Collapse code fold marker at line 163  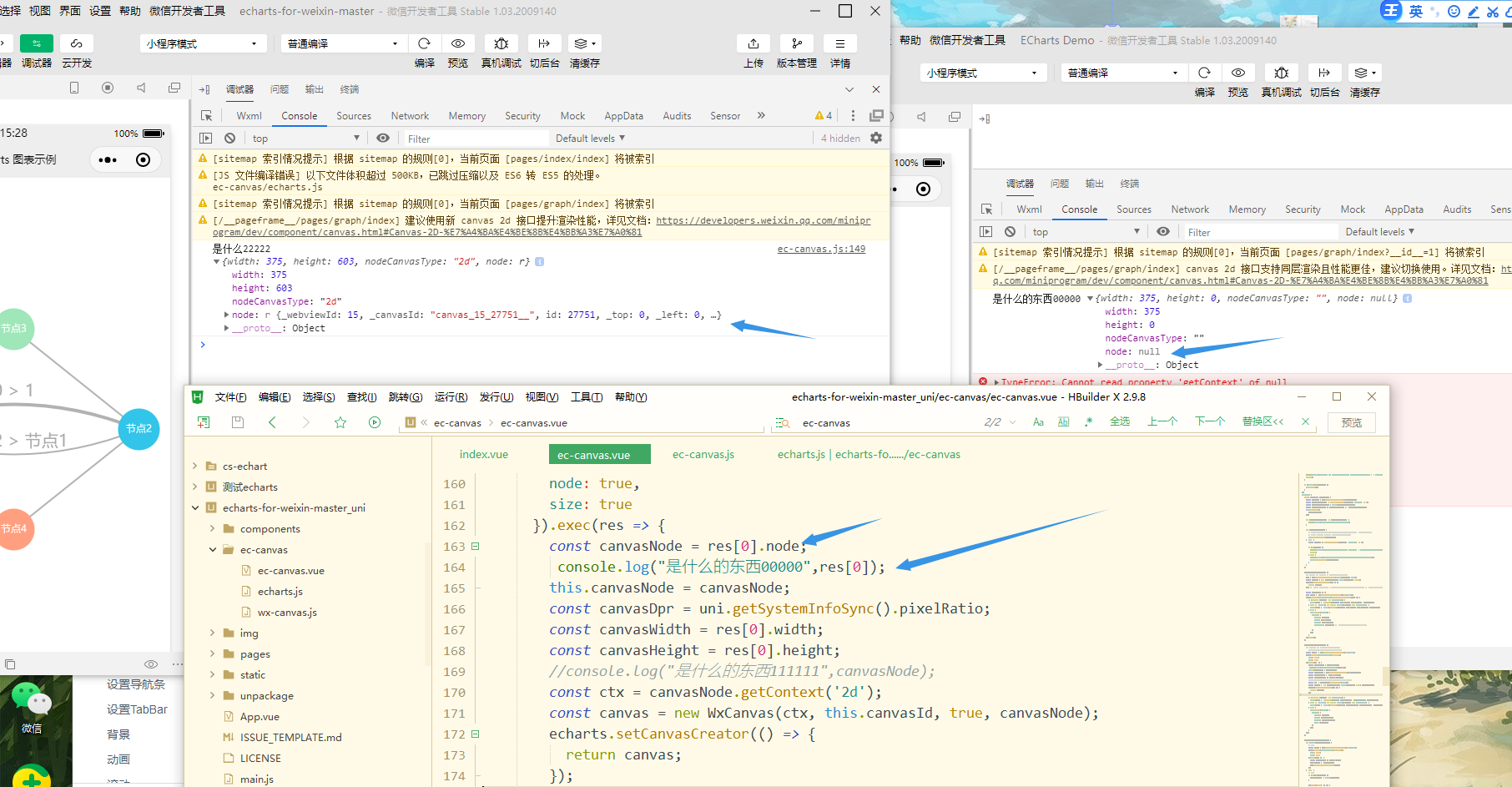click(x=475, y=547)
